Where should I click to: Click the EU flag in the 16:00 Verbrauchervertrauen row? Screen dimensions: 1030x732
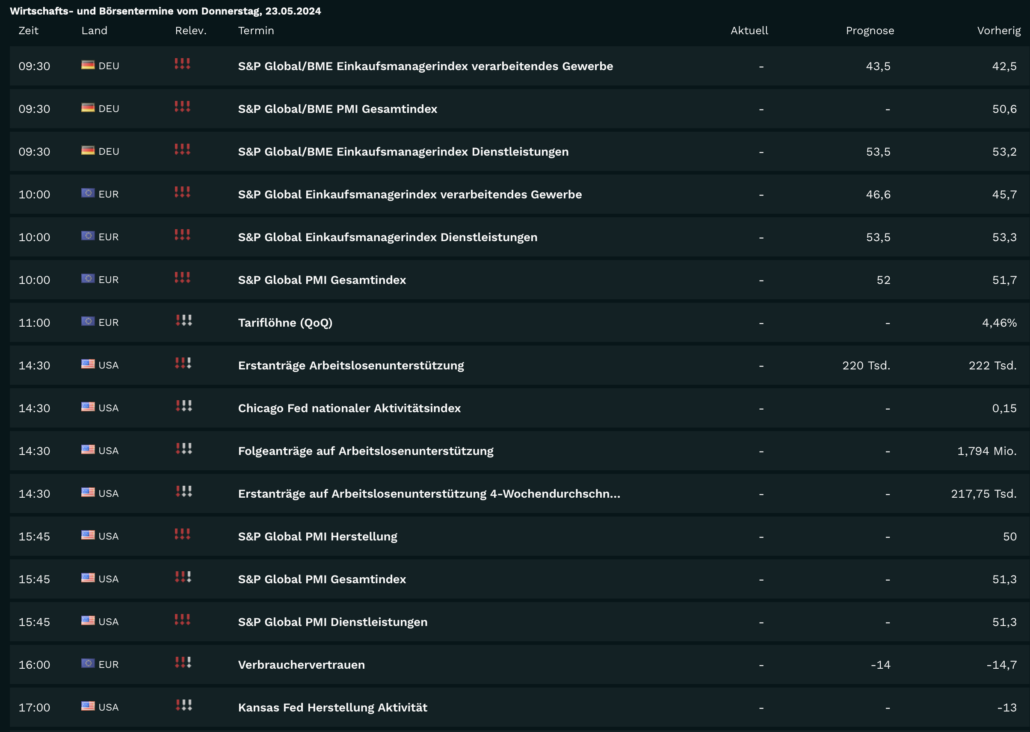click(x=88, y=664)
